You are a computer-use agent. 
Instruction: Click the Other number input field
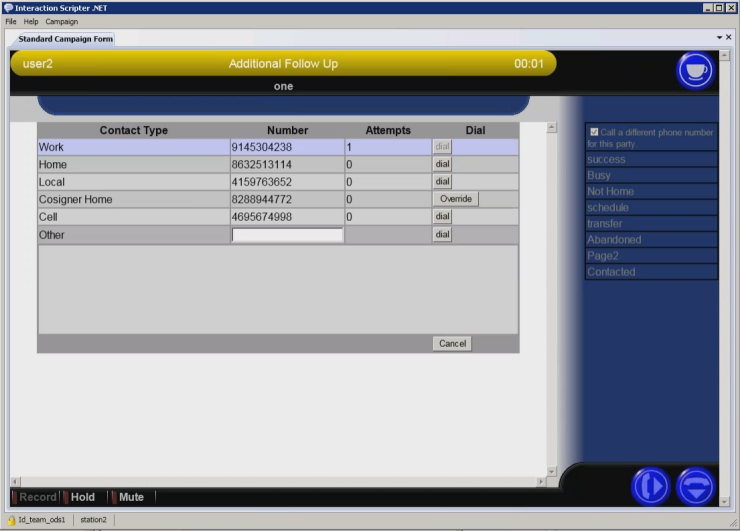[287, 235]
